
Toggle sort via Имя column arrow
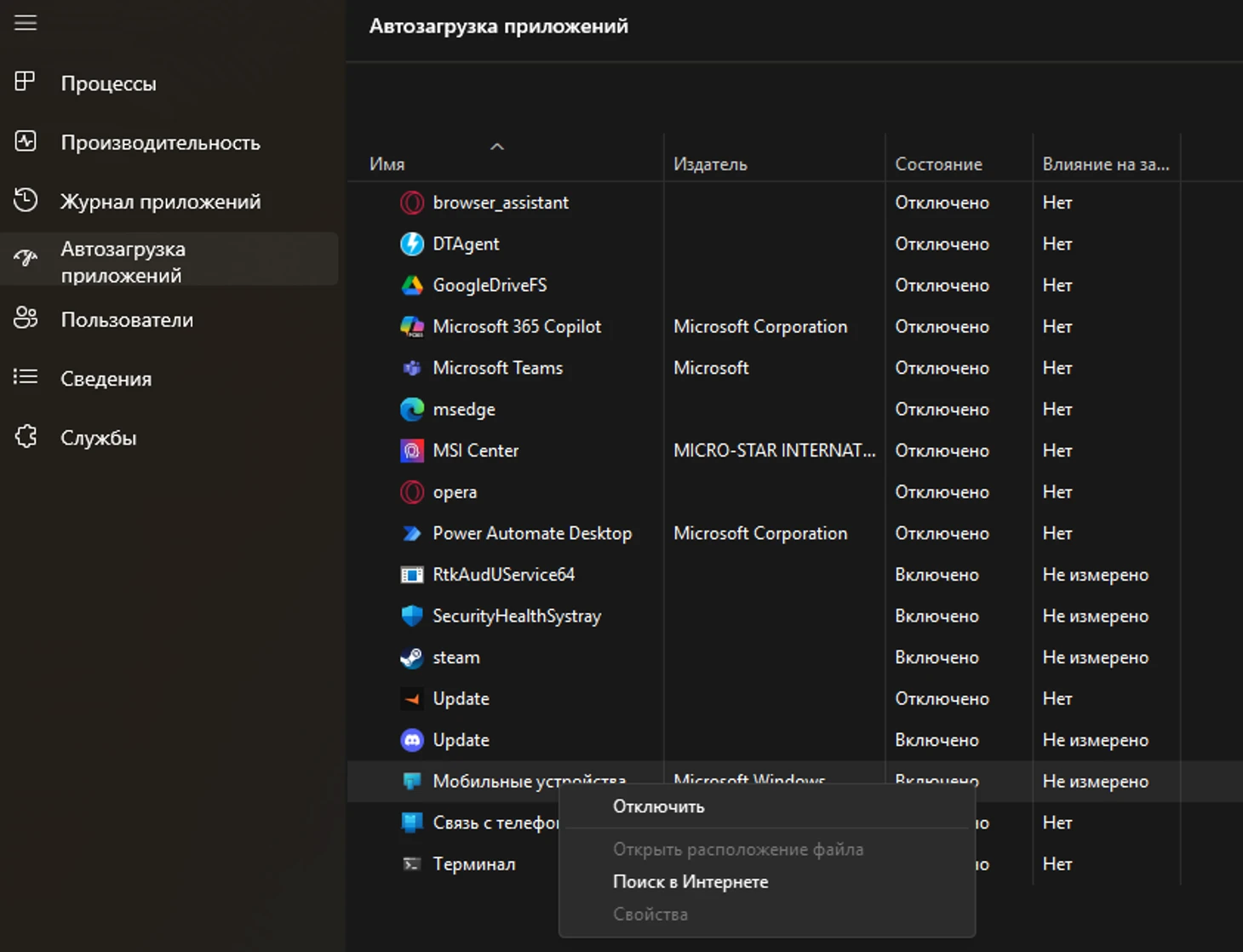coord(497,146)
